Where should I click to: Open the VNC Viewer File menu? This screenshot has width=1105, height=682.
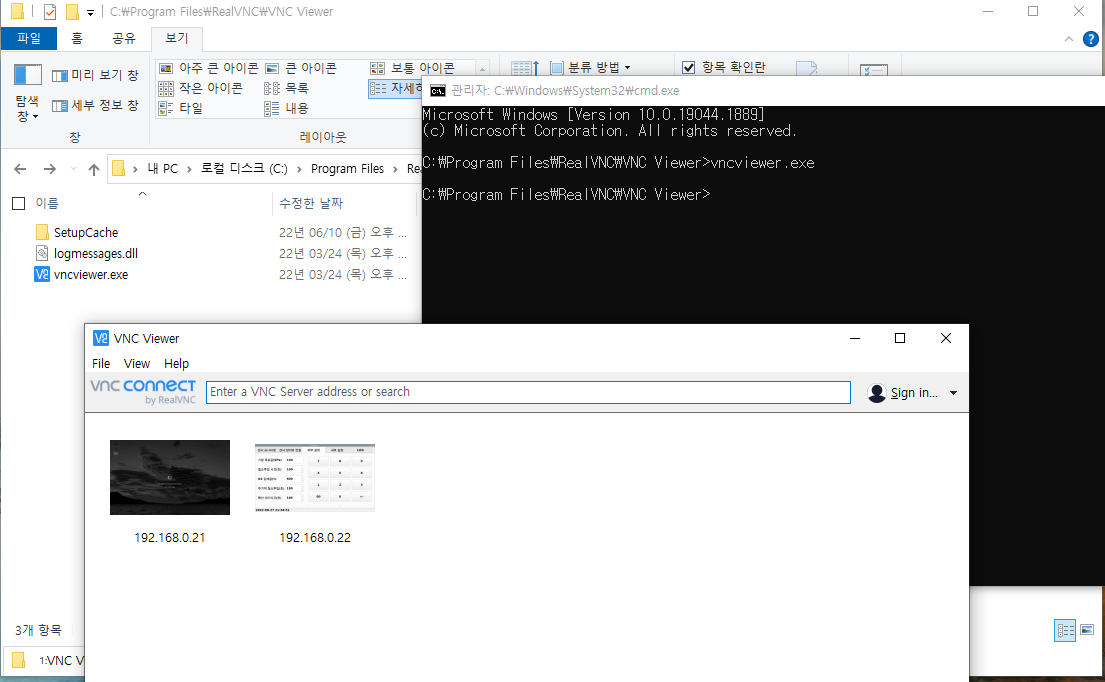pos(101,364)
